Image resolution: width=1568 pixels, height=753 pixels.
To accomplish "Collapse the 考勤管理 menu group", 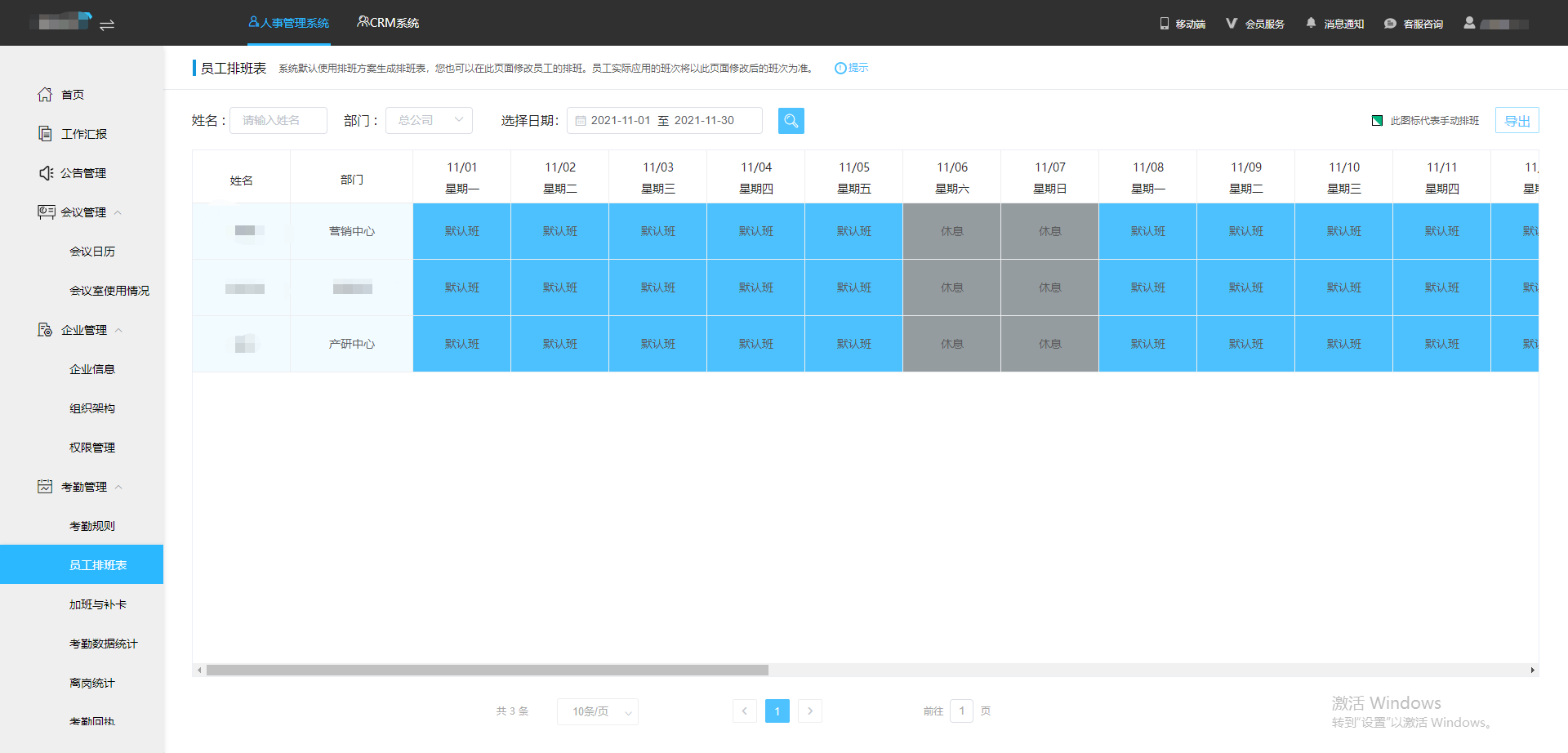I will click(x=118, y=487).
